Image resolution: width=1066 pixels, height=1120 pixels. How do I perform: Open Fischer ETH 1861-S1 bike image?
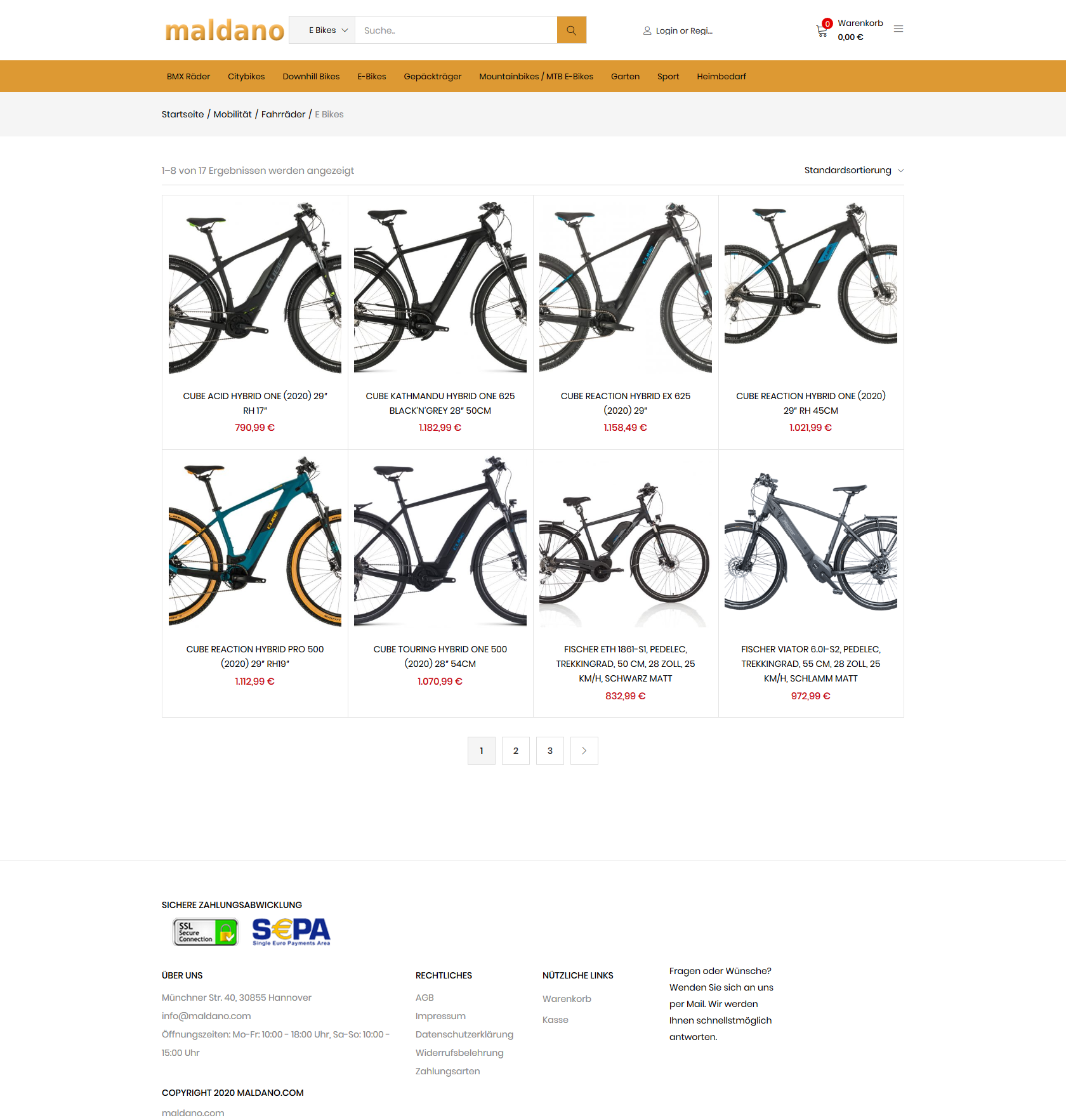(x=626, y=541)
